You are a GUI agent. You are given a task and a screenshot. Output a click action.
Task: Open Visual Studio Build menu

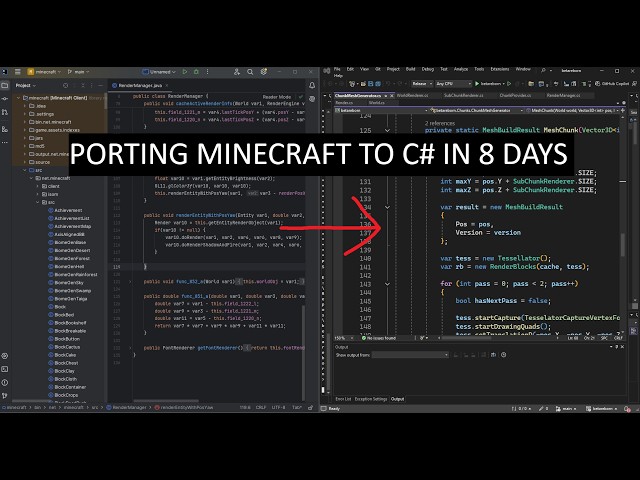pos(410,69)
